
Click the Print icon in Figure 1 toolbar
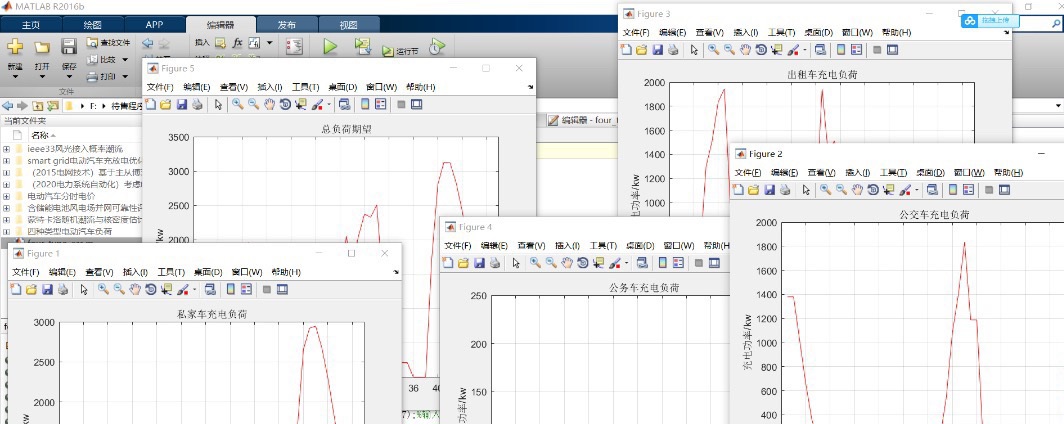pyautogui.click(x=62, y=290)
